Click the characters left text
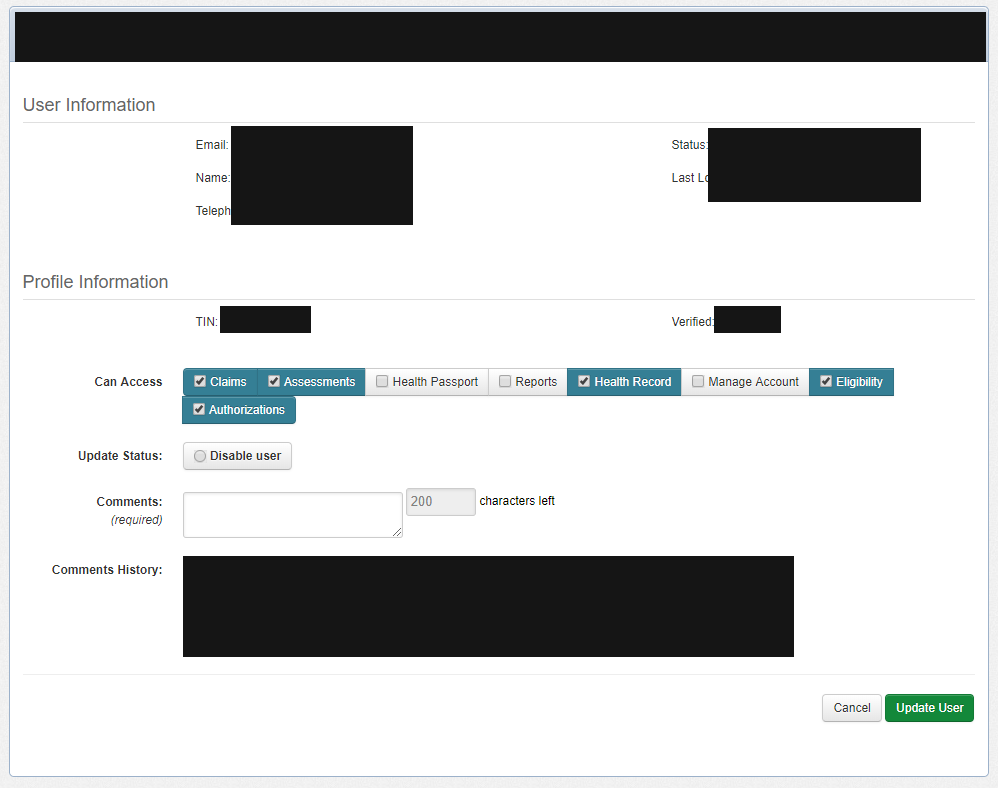The image size is (998, 788). coord(517,501)
